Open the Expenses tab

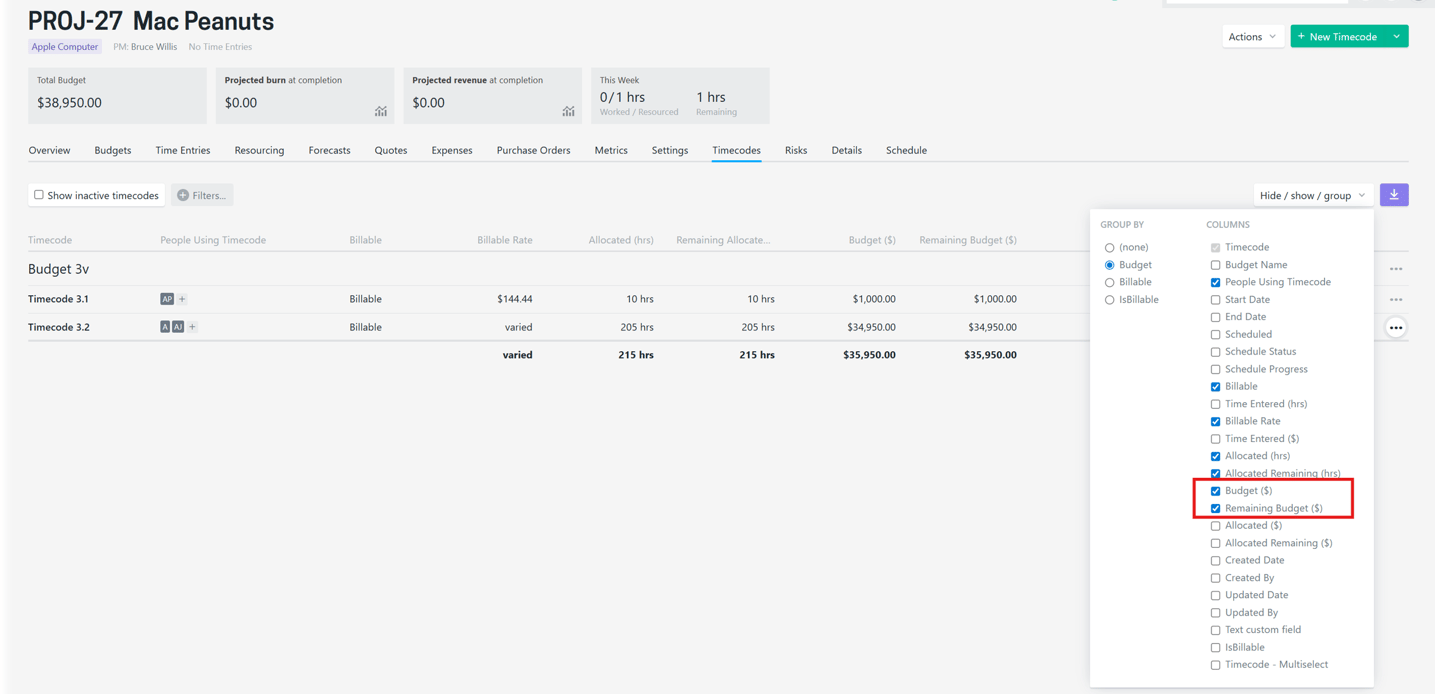click(x=452, y=150)
